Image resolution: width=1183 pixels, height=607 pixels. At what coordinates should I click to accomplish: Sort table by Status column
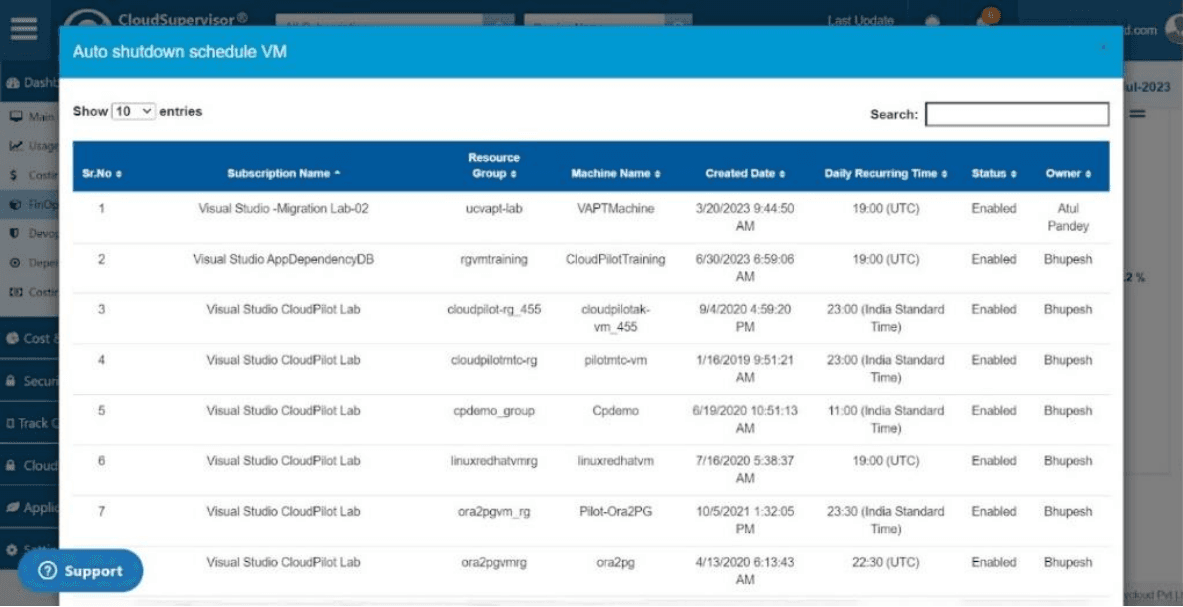tap(994, 174)
